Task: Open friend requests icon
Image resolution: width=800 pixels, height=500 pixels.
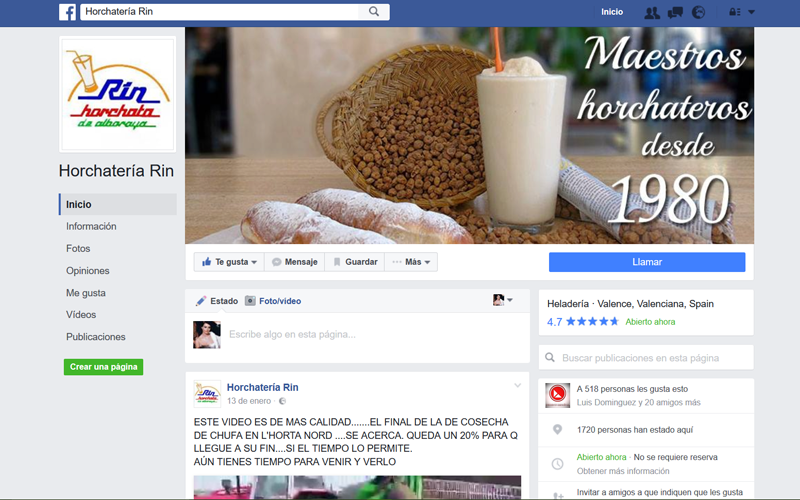Action: [652, 12]
